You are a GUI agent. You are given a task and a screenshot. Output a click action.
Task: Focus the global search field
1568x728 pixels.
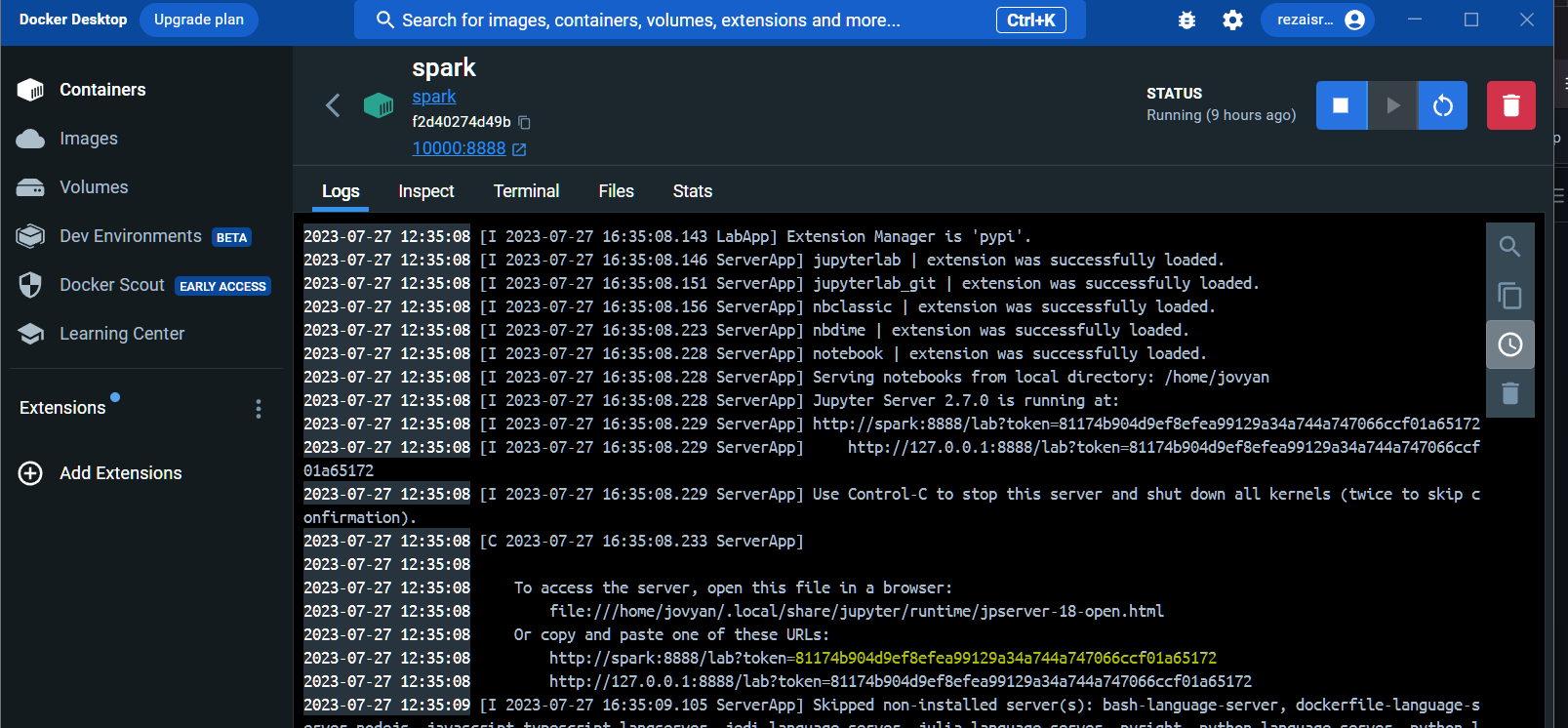point(719,20)
